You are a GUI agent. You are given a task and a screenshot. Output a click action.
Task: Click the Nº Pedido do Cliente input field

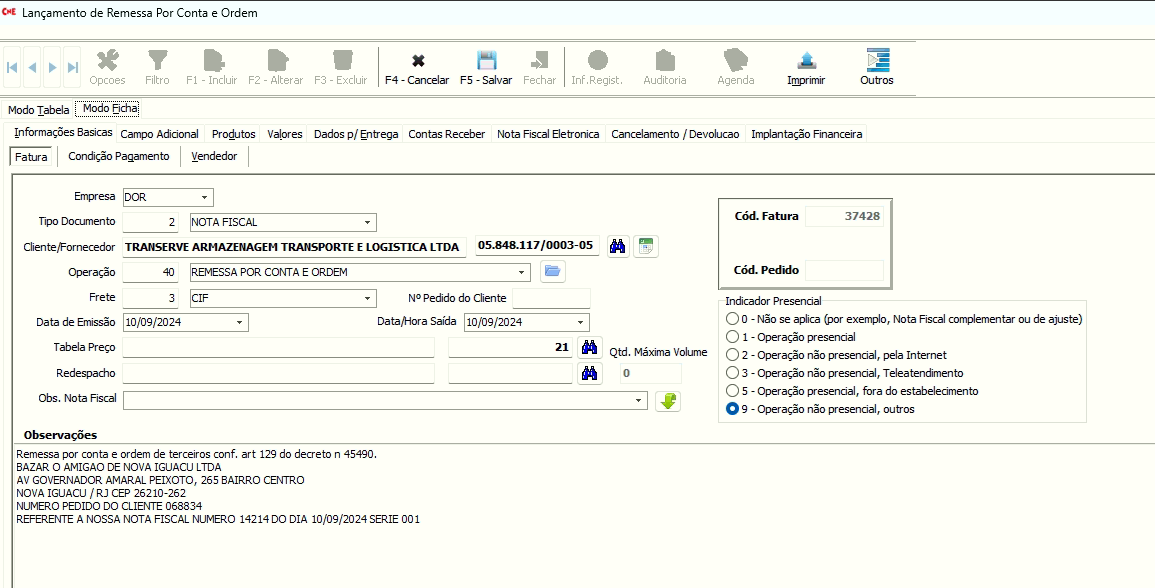tap(550, 298)
